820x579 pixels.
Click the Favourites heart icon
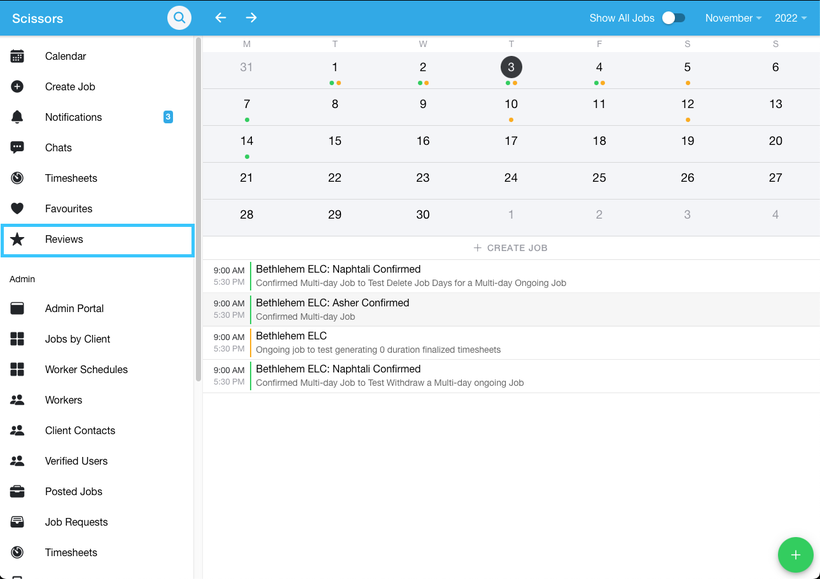click(x=17, y=209)
